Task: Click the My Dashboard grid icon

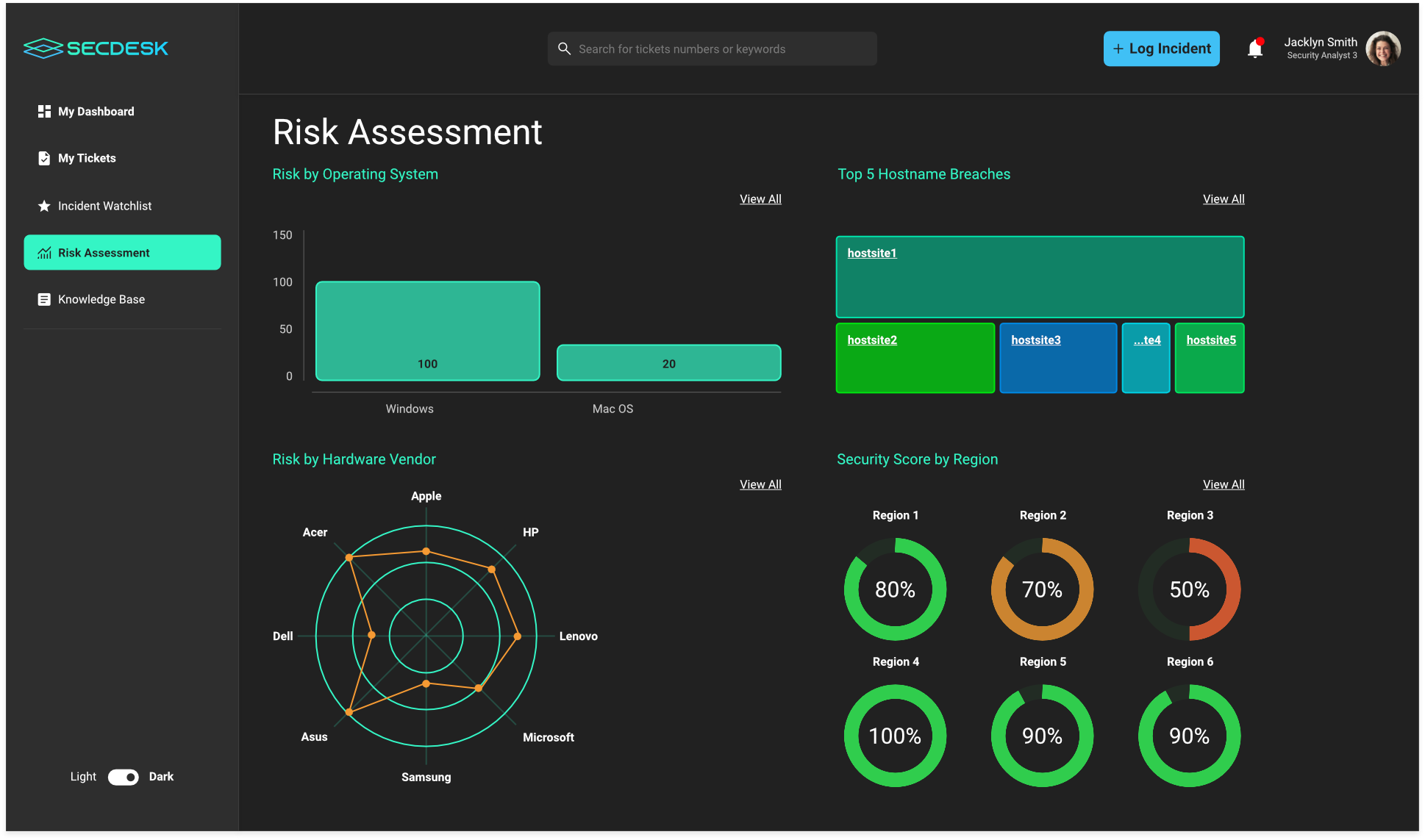Action: pos(44,111)
